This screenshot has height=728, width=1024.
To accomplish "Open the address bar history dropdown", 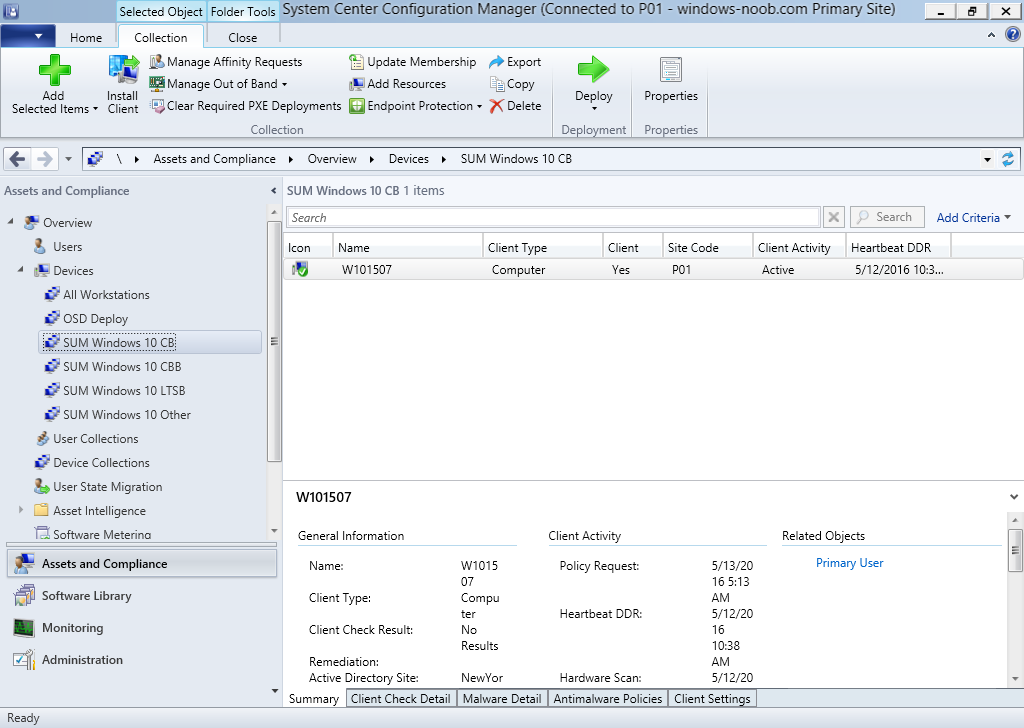I will tap(987, 159).
